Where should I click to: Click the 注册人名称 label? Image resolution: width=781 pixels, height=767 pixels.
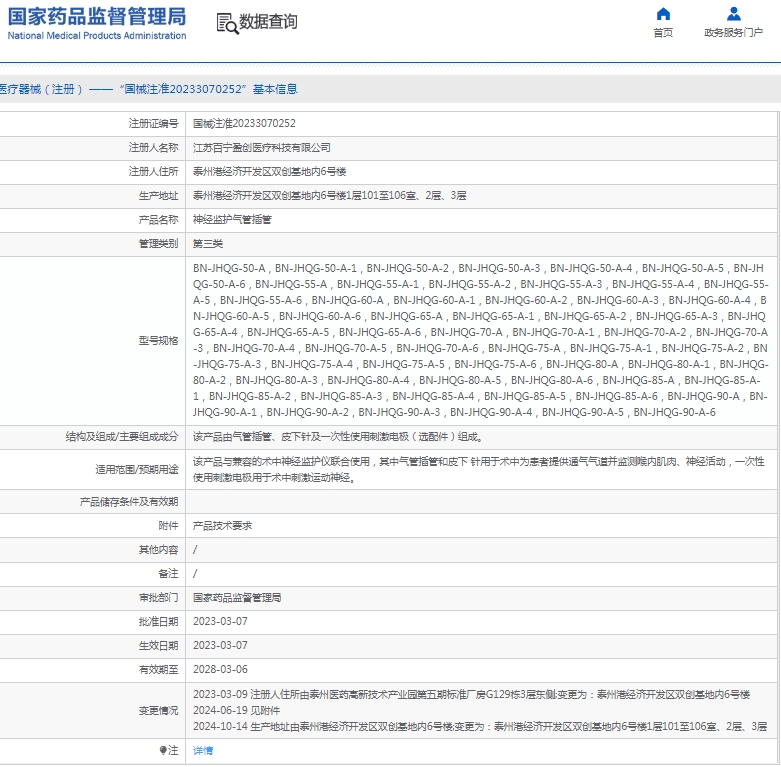click(153, 147)
